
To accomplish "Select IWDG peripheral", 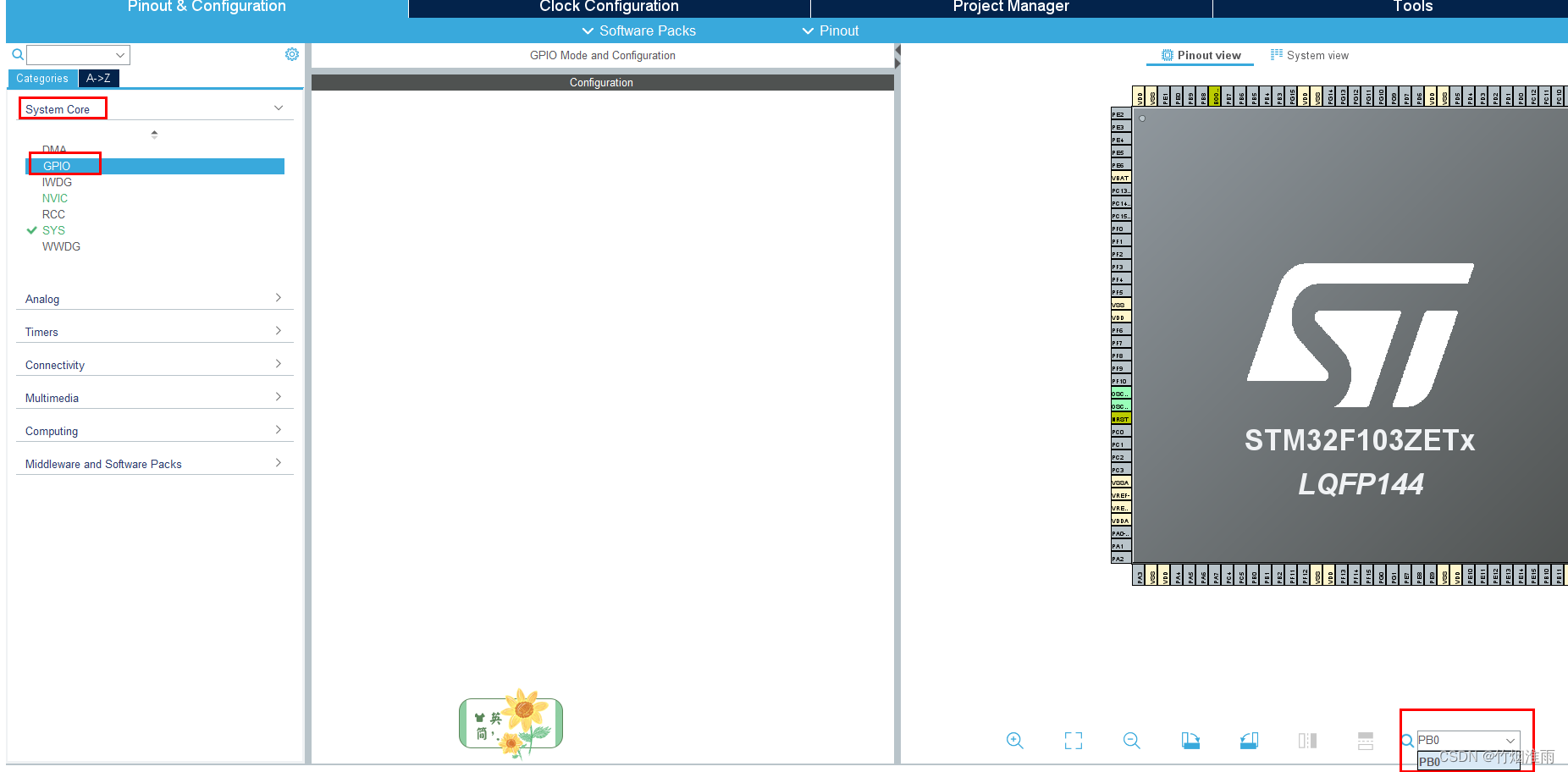I will [x=57, y=182].
